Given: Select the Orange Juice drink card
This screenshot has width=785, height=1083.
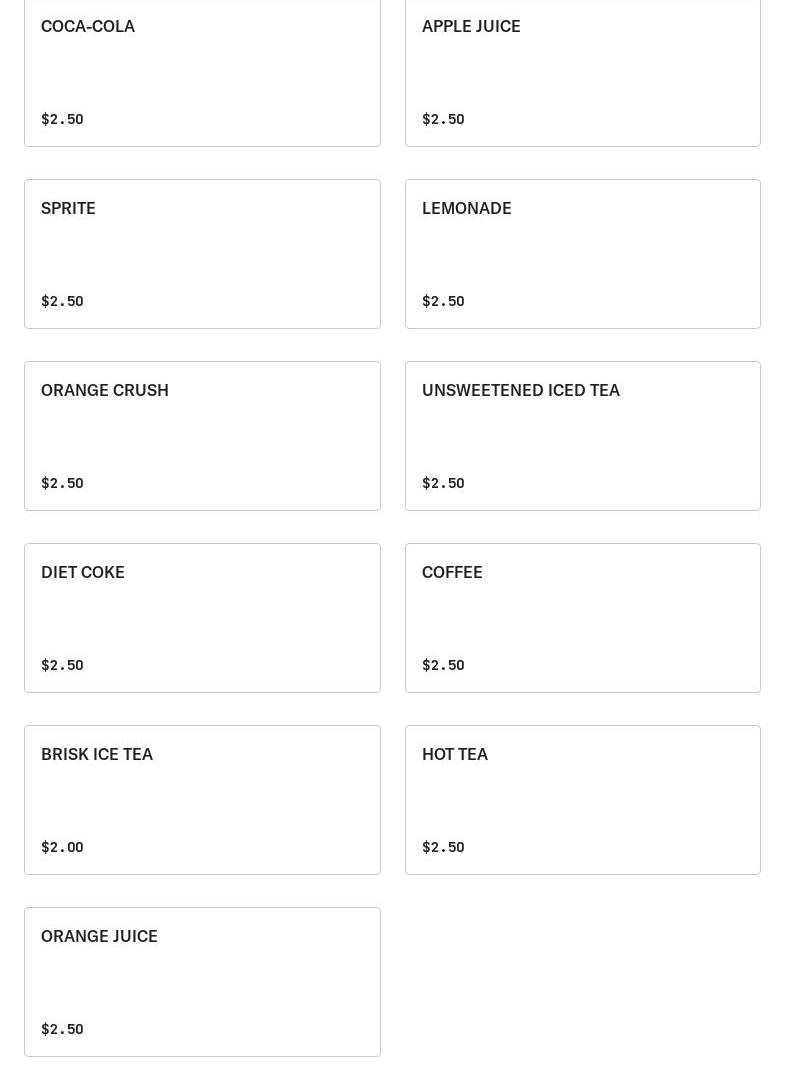Looking at the screenshot, I should point(202,982).
